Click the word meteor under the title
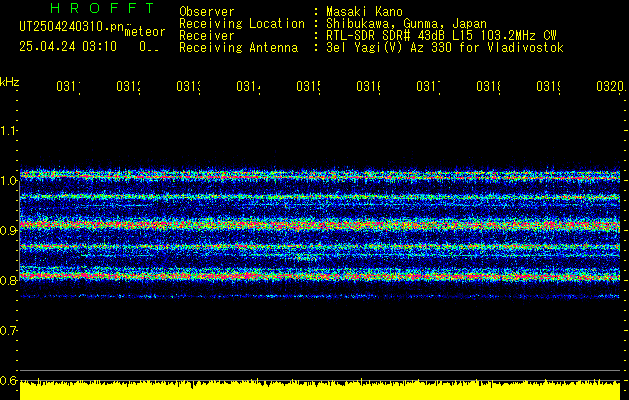 point(145,32)
